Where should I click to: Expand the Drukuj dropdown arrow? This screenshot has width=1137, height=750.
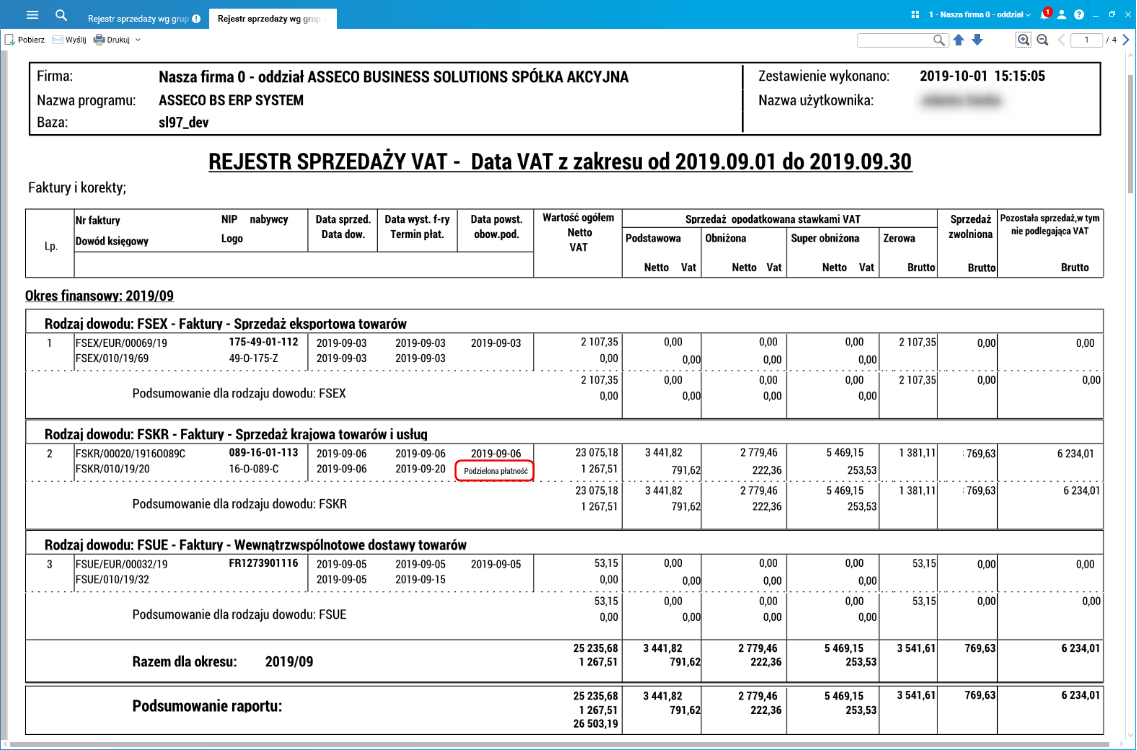pos(138,40)
